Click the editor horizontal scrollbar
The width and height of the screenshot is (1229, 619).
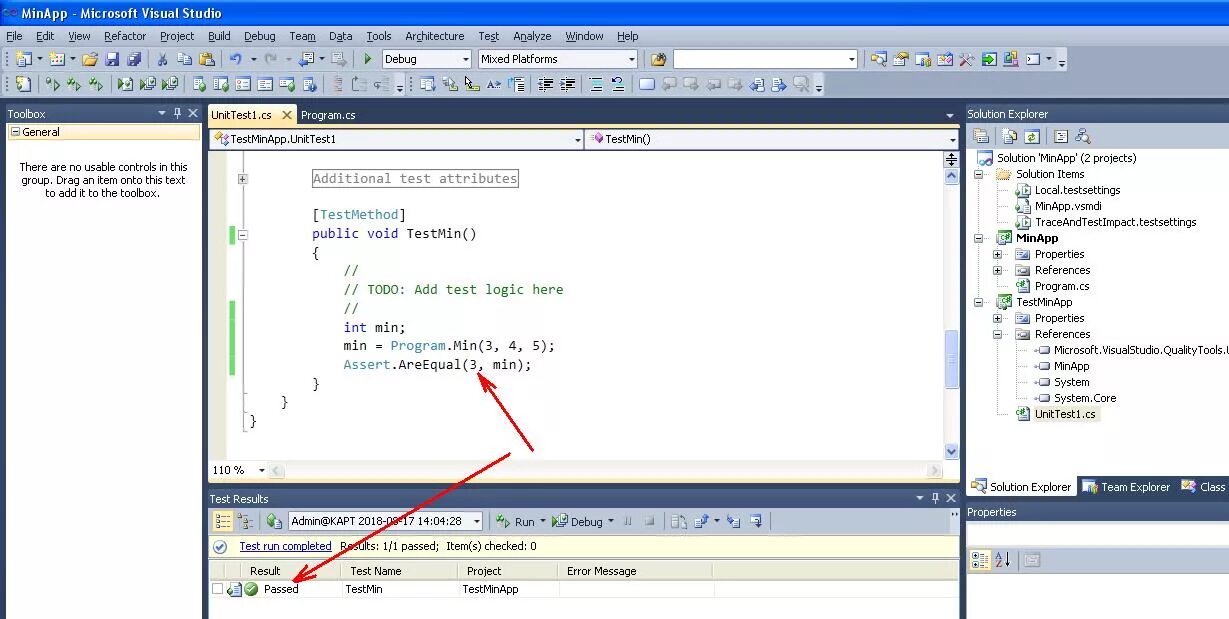click(x=606, y=470)
